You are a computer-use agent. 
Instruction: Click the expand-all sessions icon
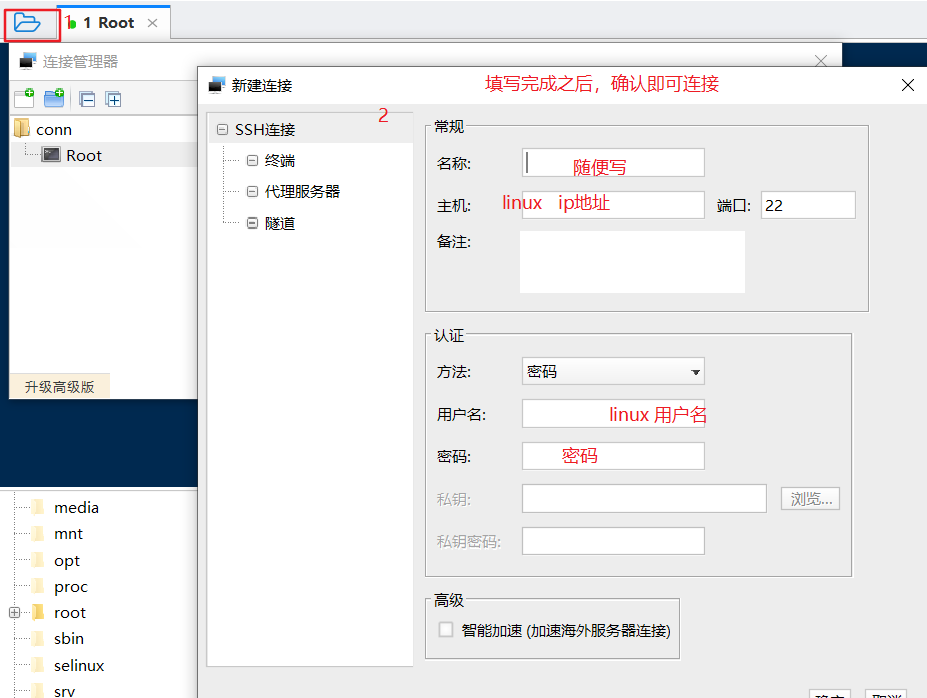114,98
